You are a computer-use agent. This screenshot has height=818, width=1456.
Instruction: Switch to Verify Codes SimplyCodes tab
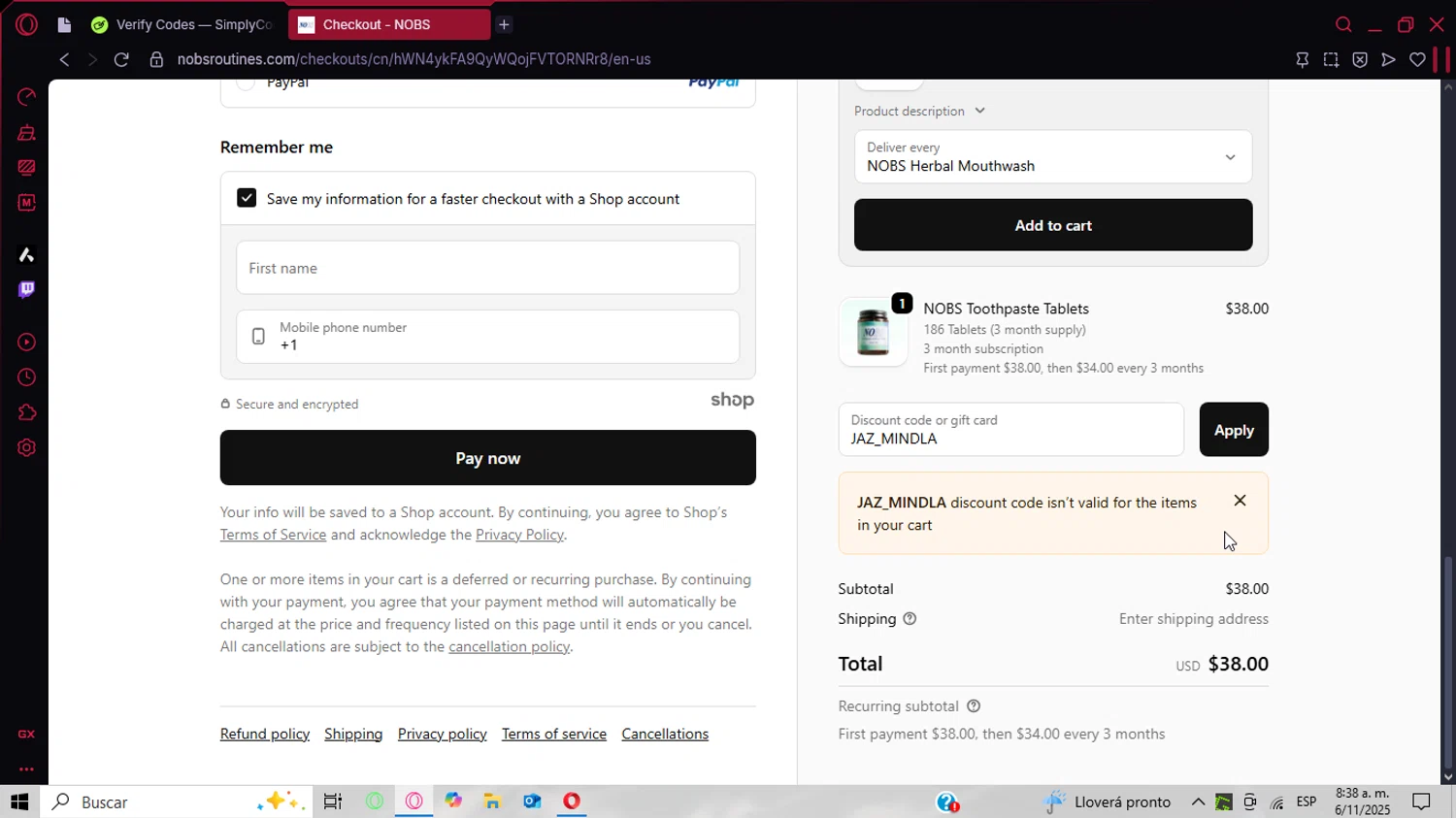click(x=182, y=24)
